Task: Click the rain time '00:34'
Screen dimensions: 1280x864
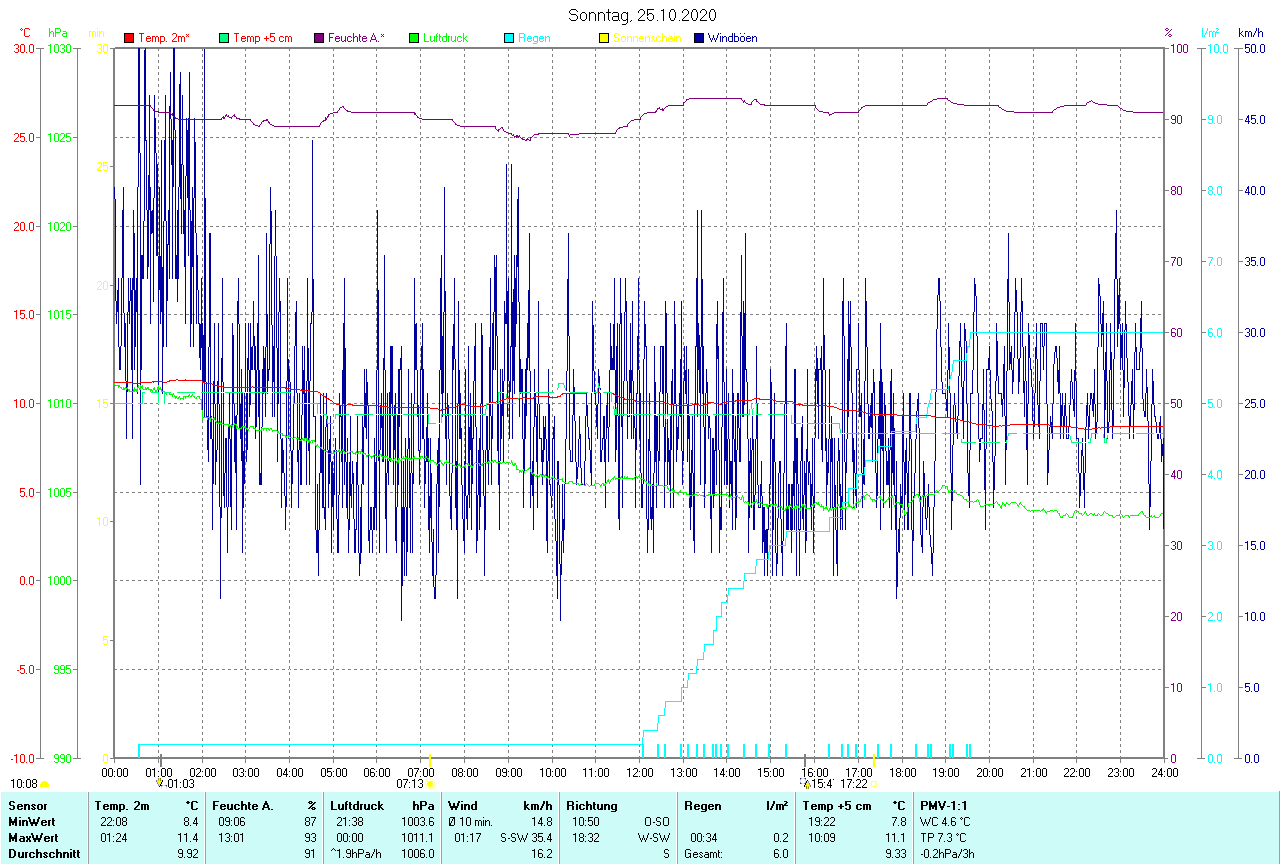Action: pyautogui.click(x=703, y=837)
